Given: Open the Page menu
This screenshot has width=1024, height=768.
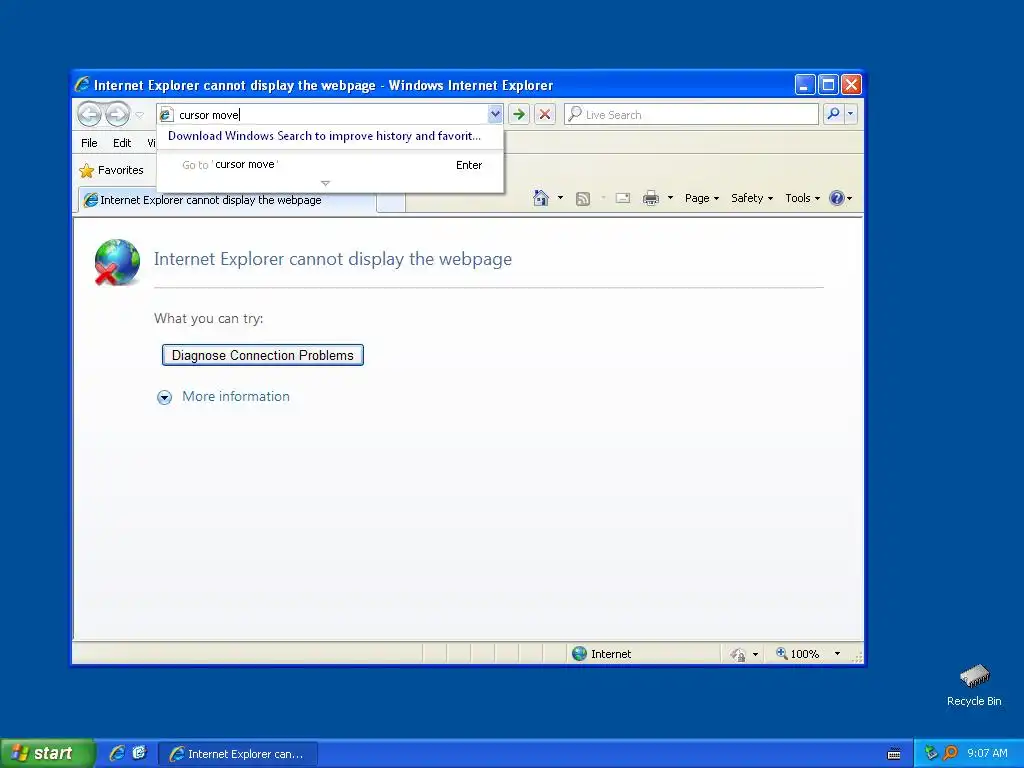Looking at the screenshot, I should (x=701, y=198).
